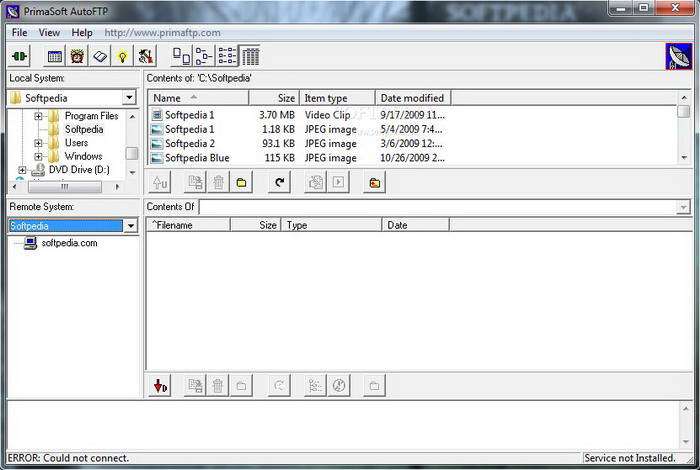Click the local panel copy files icon

[x=315, y=183]
